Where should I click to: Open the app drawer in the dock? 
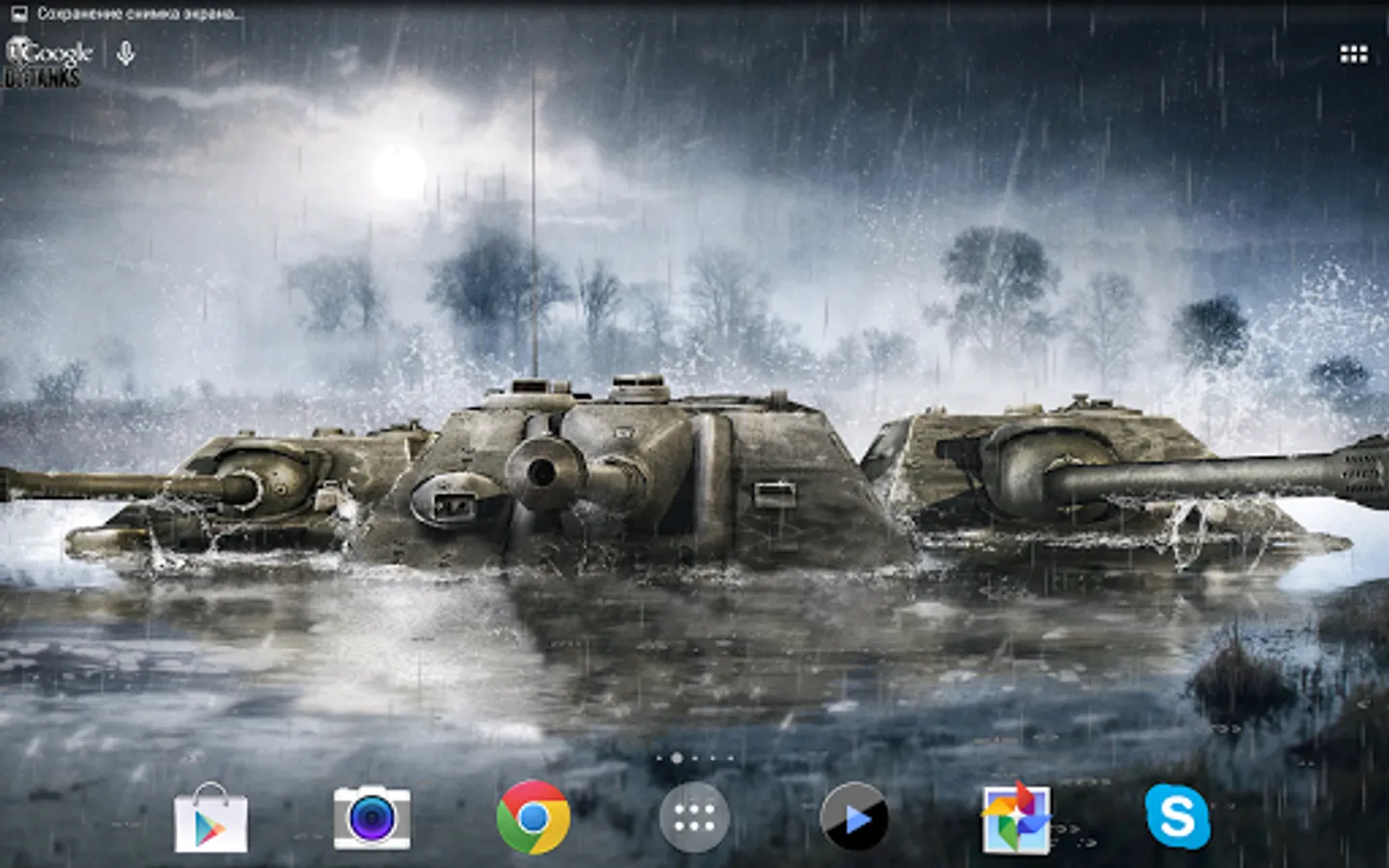[x=694, y=818]
